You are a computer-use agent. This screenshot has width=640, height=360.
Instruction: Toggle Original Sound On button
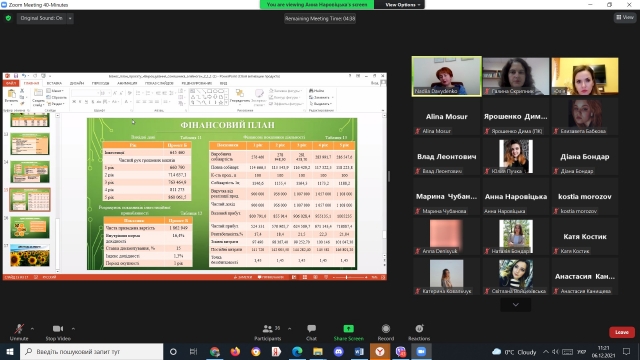pos(41,18)
